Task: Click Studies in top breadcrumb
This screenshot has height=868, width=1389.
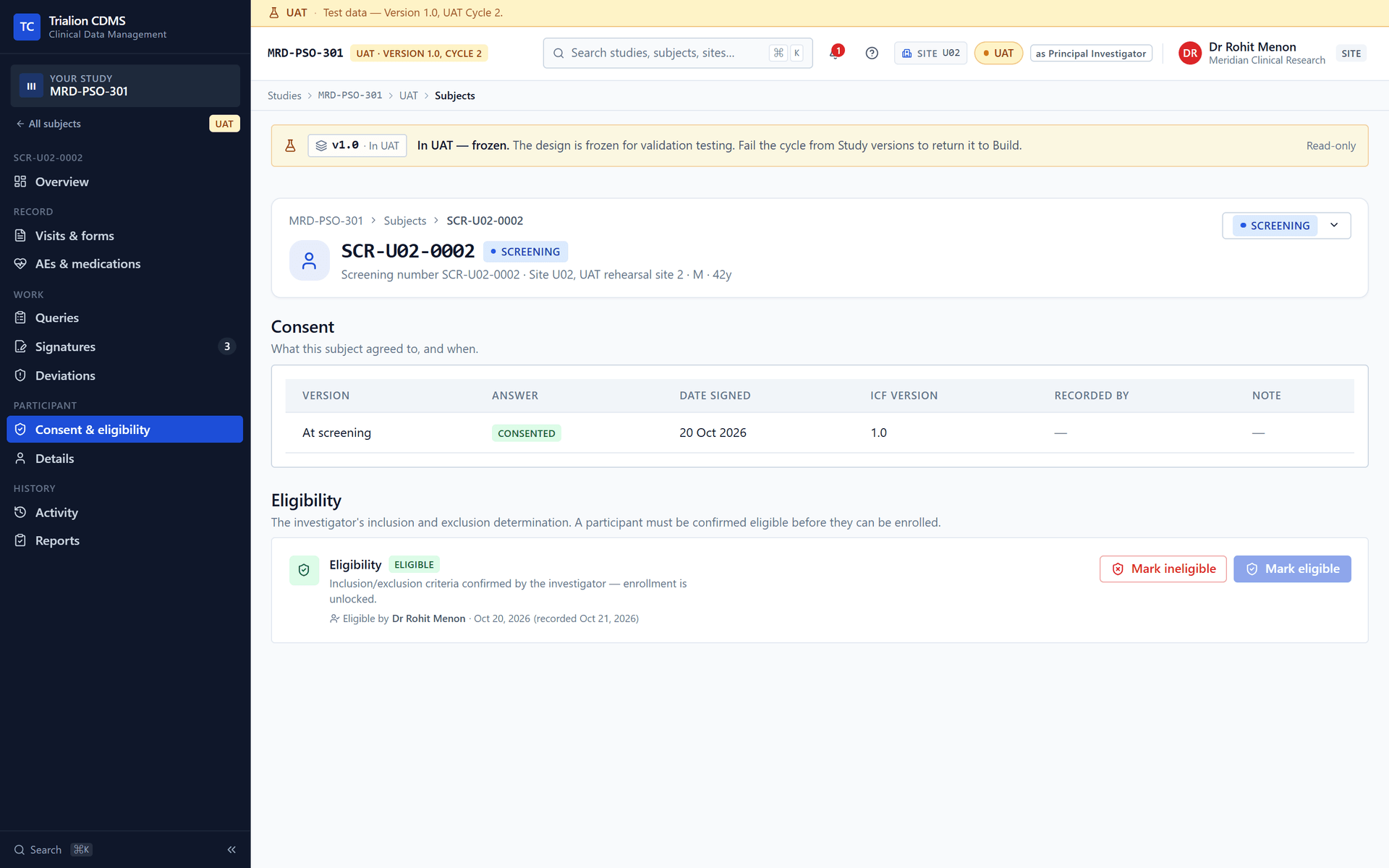Action: (x=284, y=95)
